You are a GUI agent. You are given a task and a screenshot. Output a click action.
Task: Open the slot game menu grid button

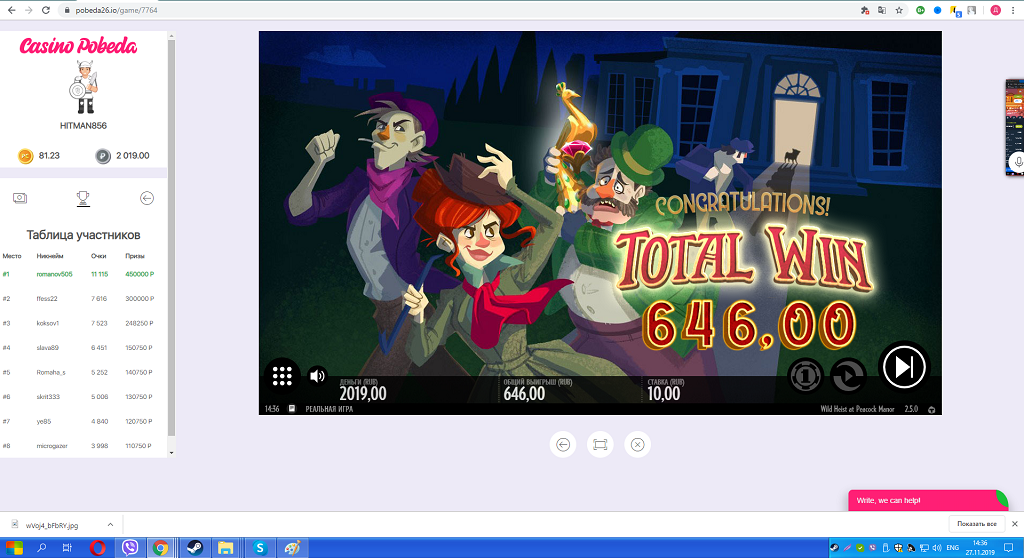(x=282, y=376)
